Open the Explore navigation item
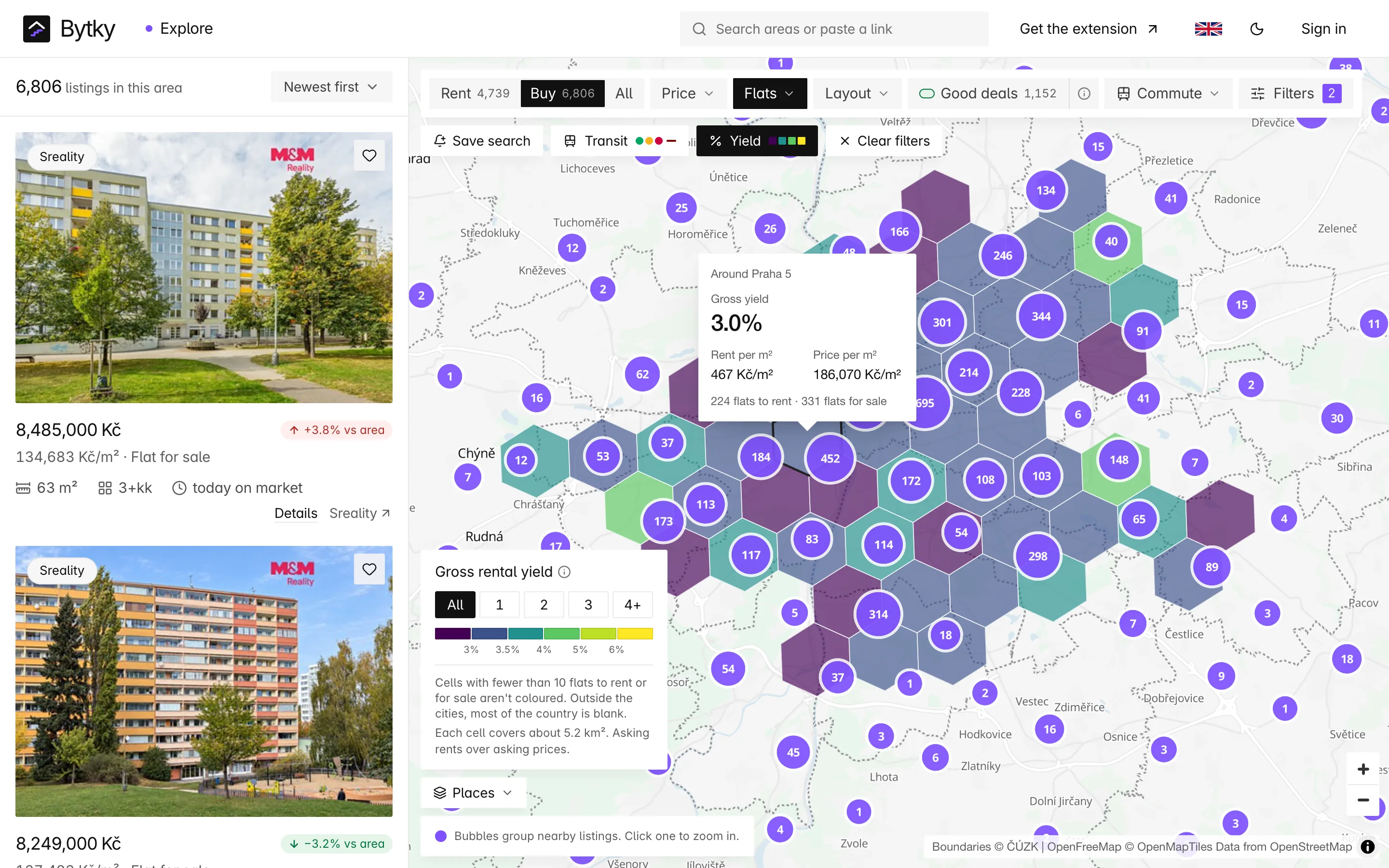The image size is (1389, 868). pos(179,29)
